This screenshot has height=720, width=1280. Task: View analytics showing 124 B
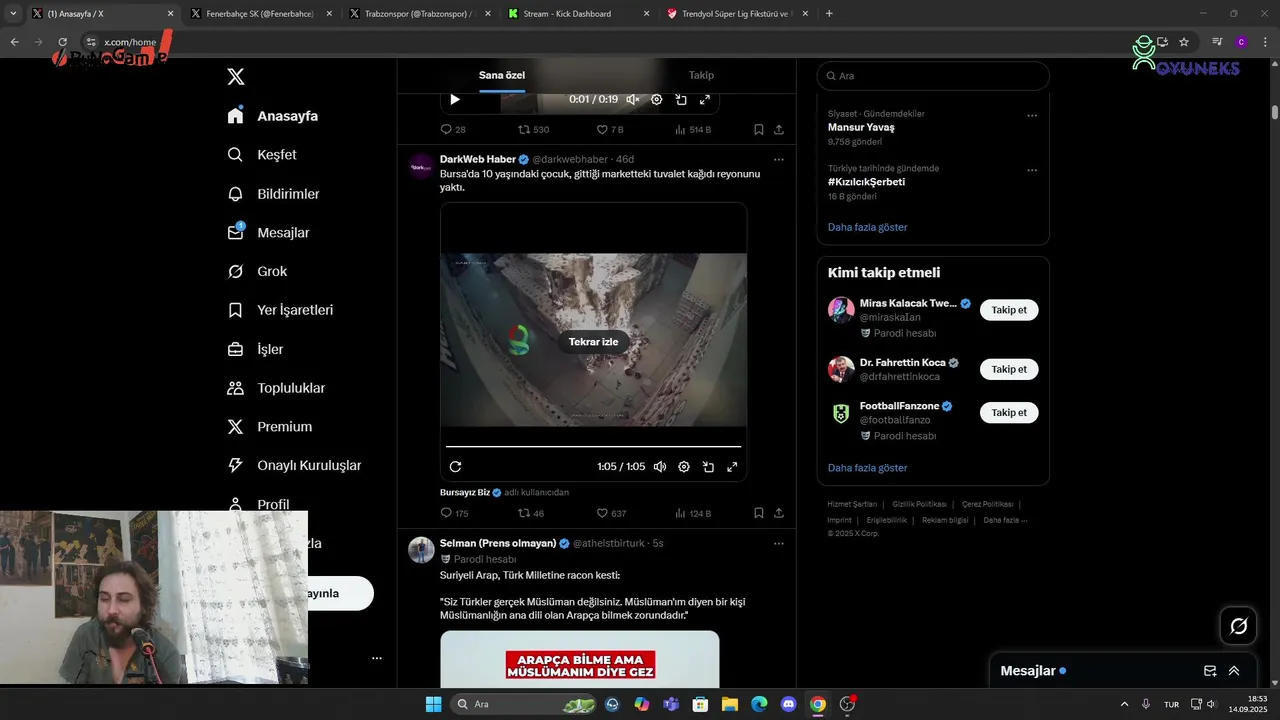point(693,513)
